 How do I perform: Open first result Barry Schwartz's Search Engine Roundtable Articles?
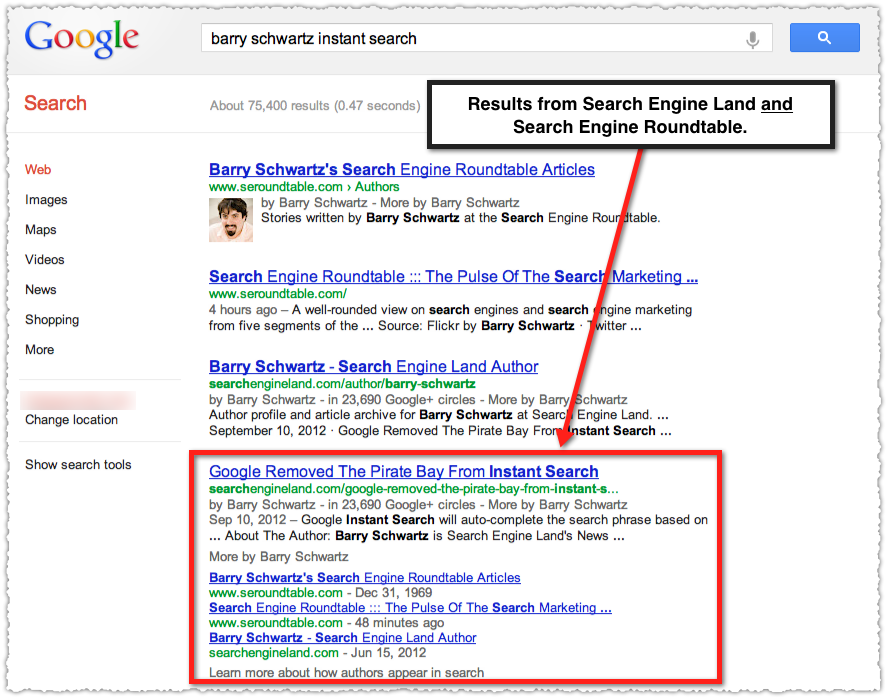[x=402, y=169]
